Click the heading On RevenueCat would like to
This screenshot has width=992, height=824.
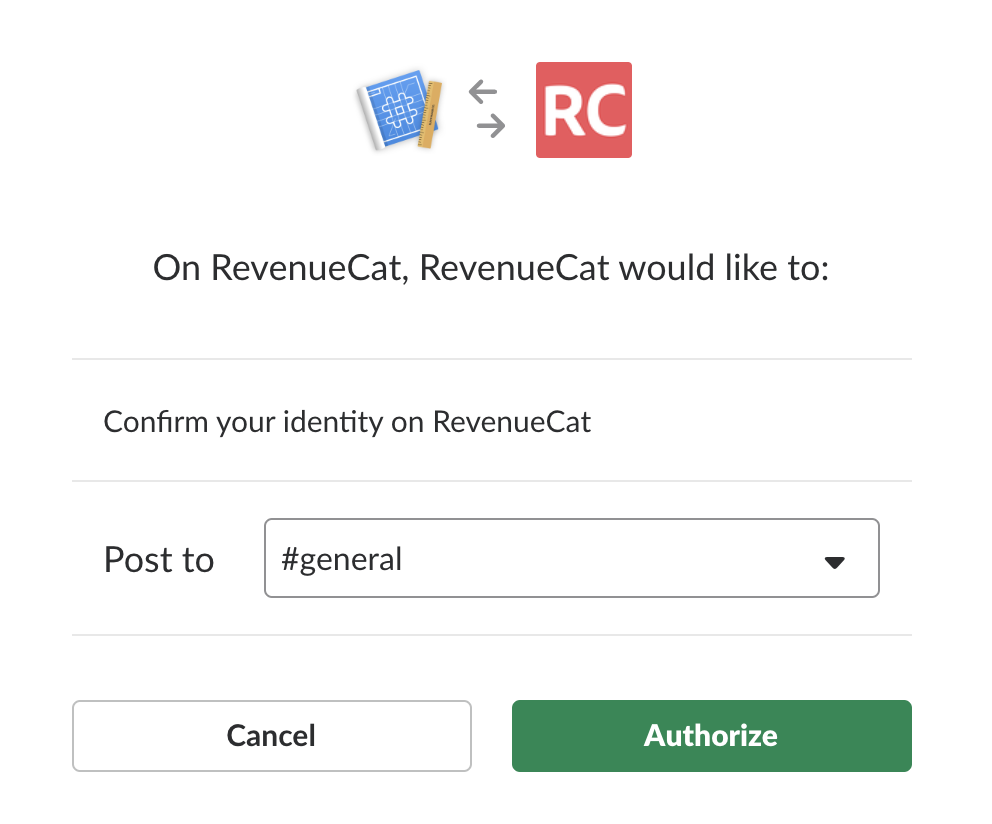click(x=491, y=268)
